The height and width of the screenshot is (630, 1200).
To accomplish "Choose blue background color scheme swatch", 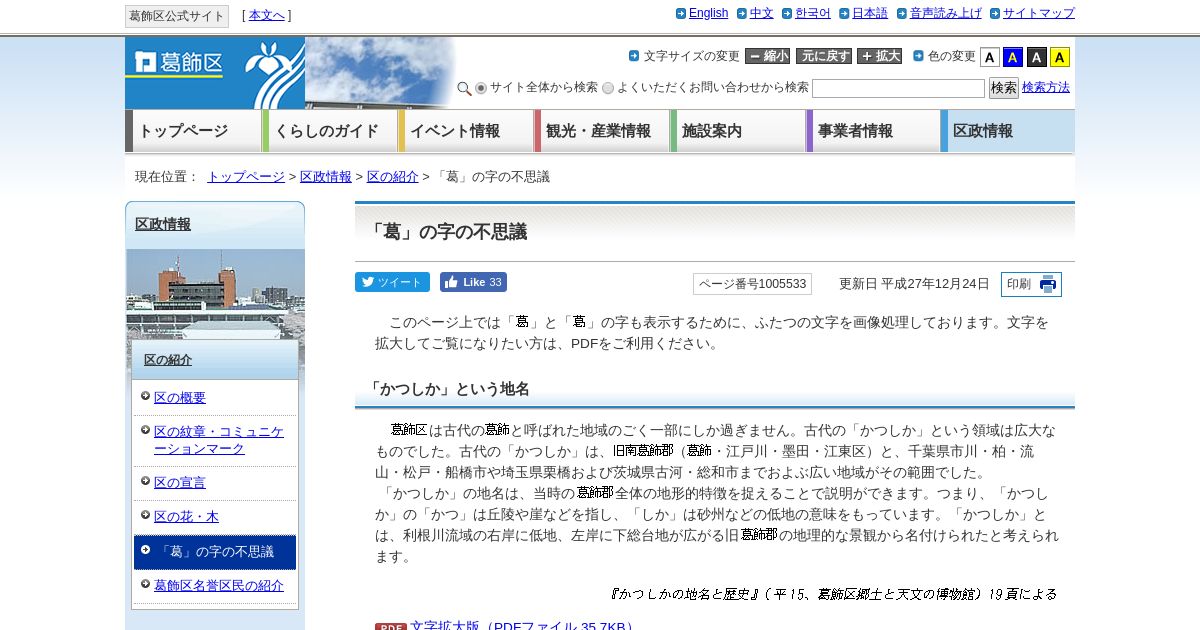I will coord(1013,57).
